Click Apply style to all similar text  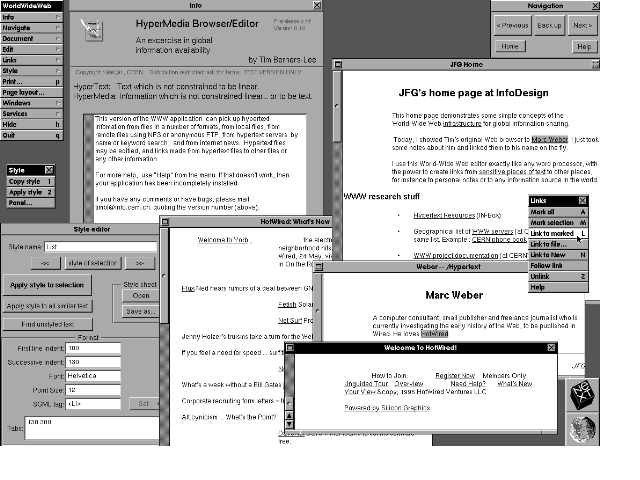[47, 306]
